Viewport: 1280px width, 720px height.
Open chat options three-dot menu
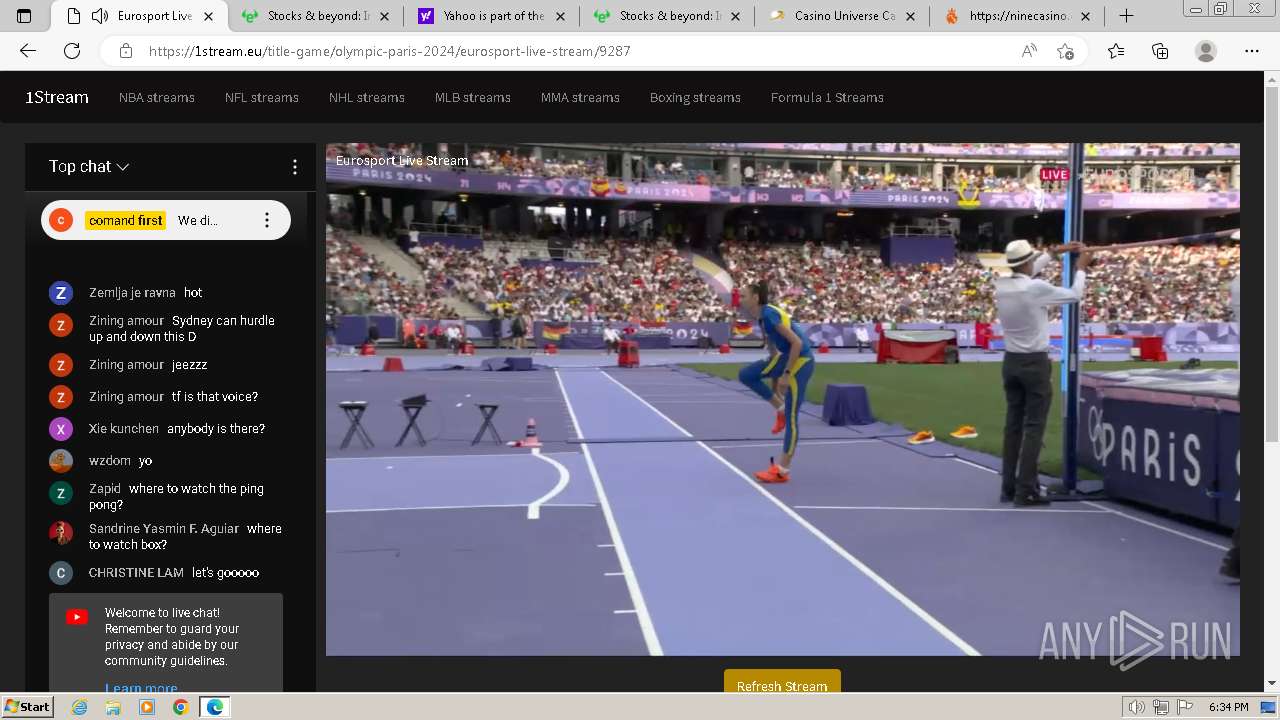point(294,167)
